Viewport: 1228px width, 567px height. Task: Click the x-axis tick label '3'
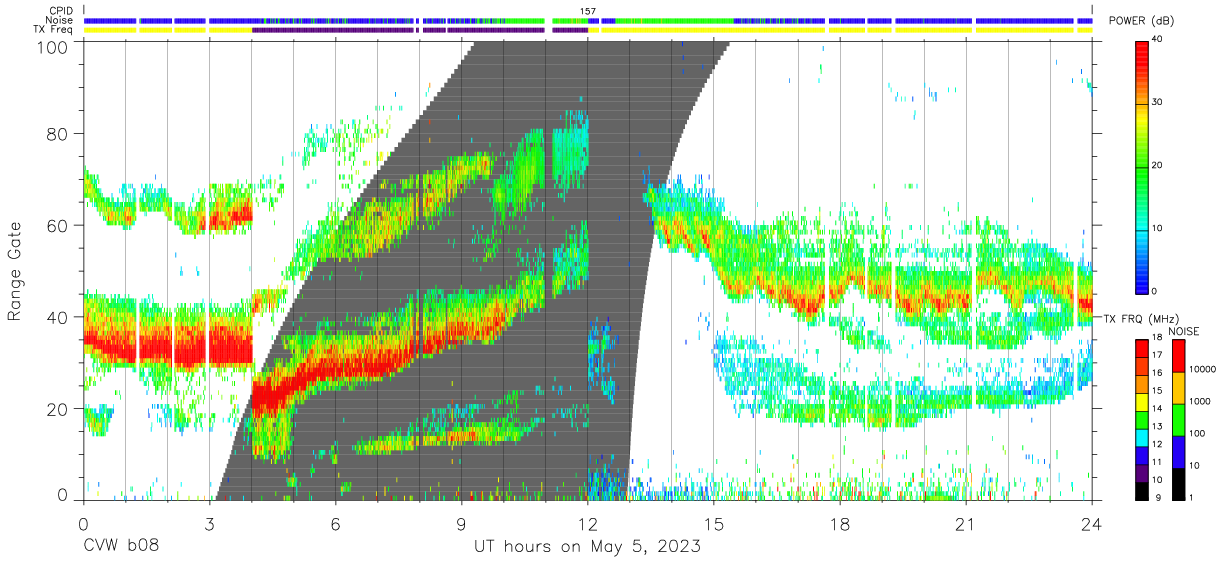click(210, 523)
